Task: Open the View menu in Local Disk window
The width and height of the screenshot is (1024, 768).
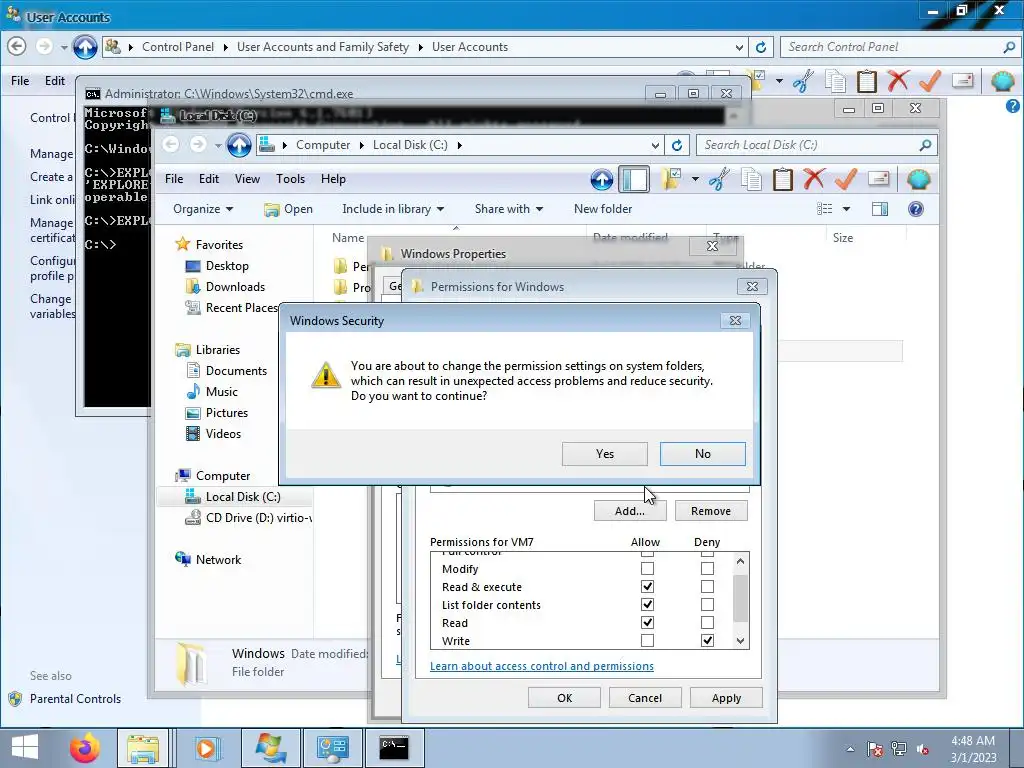Action: pyautogui.click(x=248, y=179)
